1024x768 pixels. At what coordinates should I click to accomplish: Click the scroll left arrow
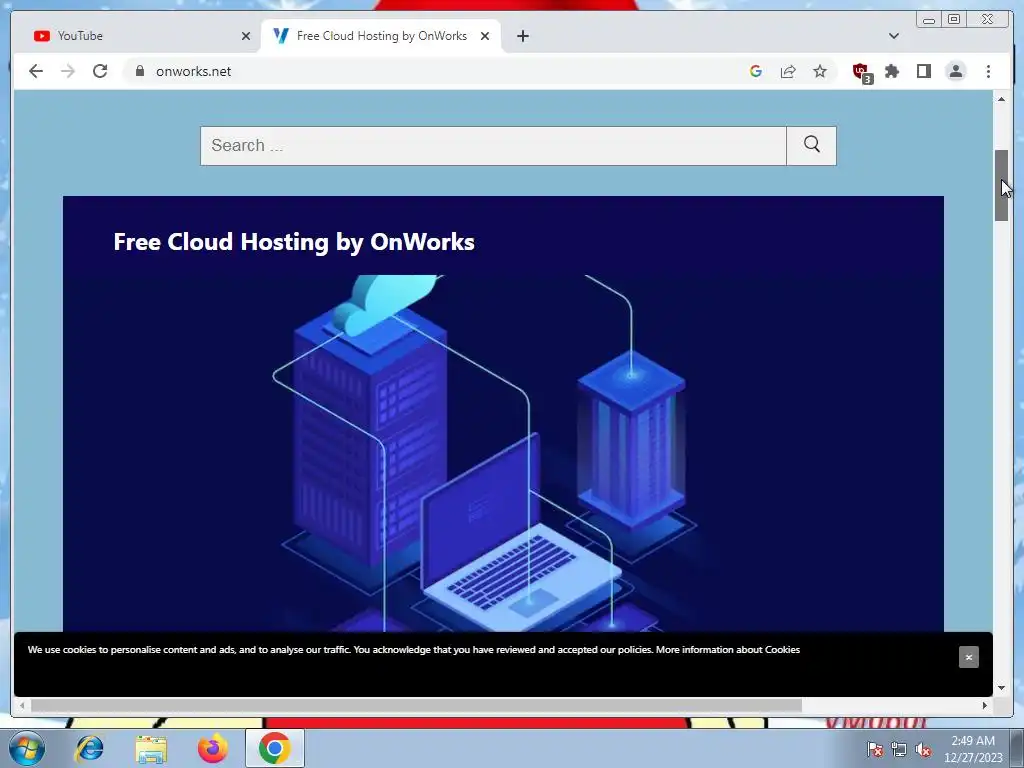[x=22, y=705]
